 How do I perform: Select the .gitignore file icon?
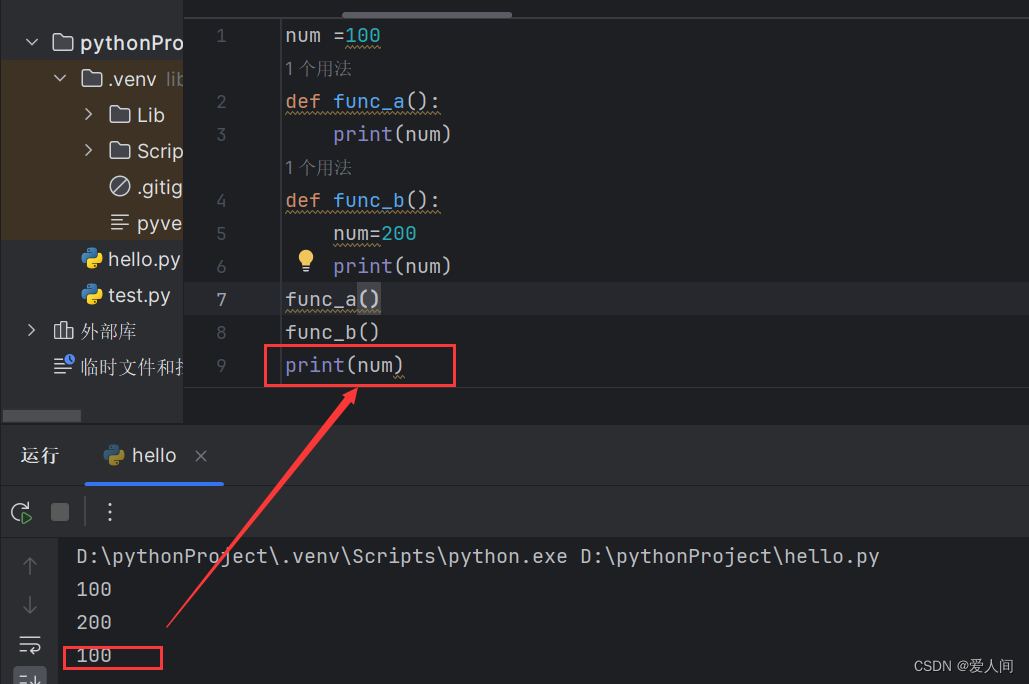[119, 186]
